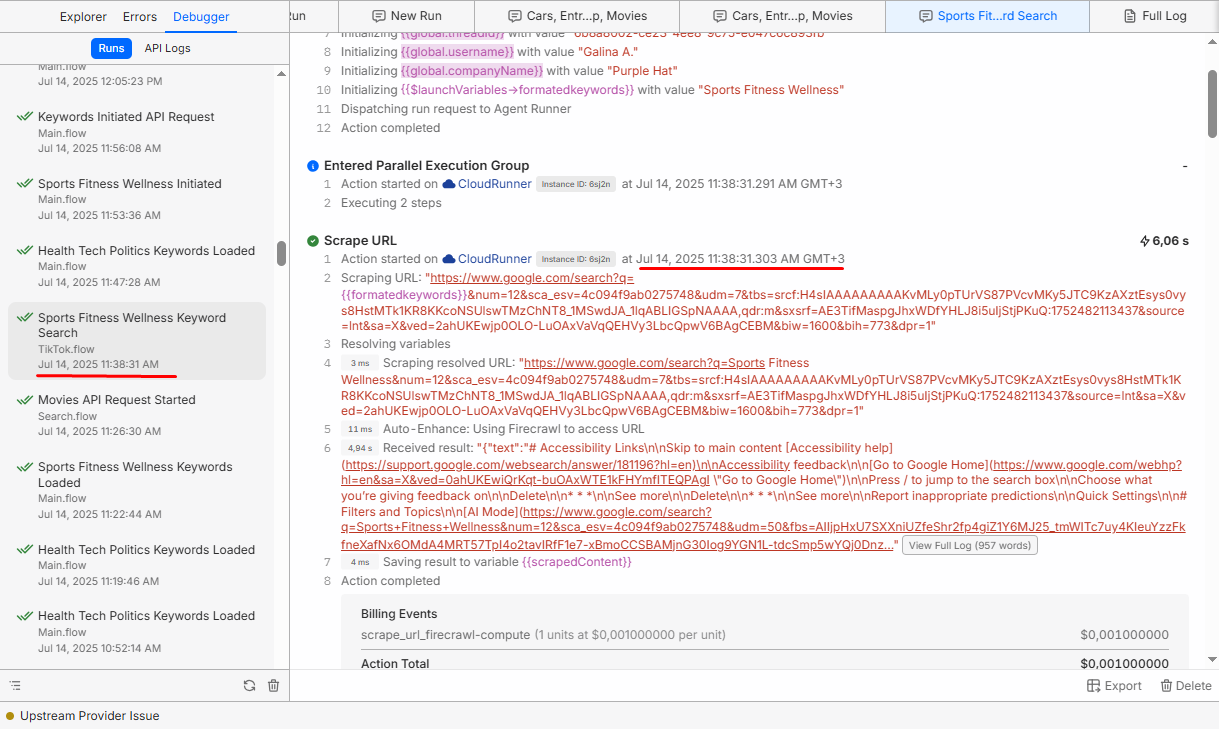Click the runs list scrollbar thumb
Viewport: 1219px width, 729px height.
(281, 254)
